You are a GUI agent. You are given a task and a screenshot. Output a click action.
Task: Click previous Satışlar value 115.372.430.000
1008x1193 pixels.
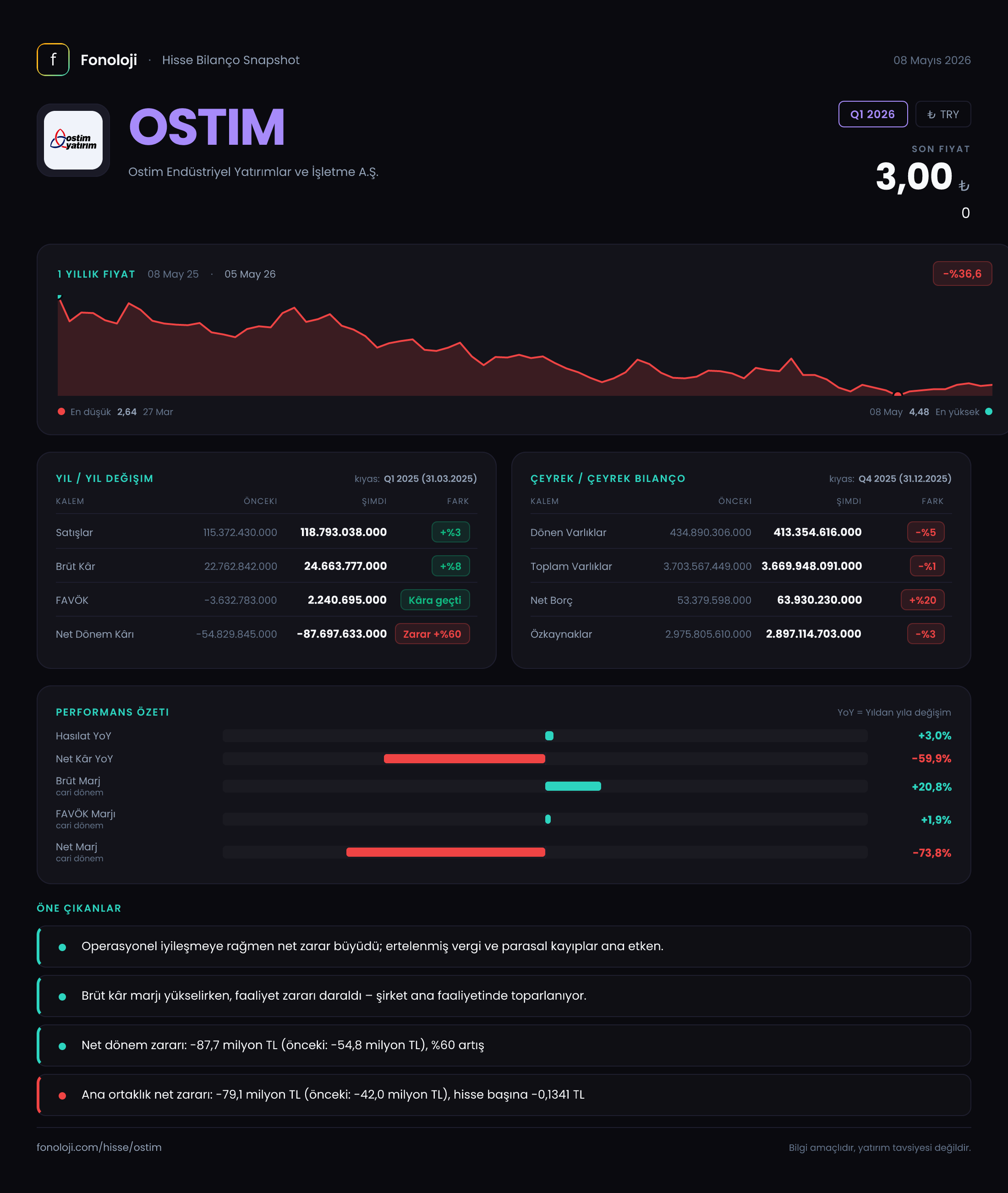(x=240, y=532)
